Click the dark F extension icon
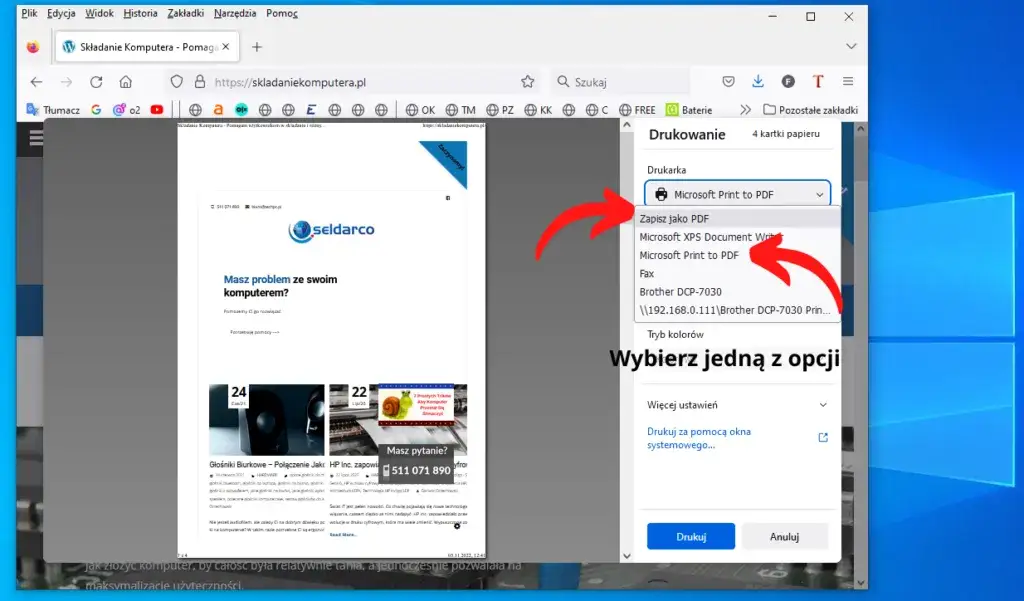This screenshot has height=601, width=1024. click(788, 81)
